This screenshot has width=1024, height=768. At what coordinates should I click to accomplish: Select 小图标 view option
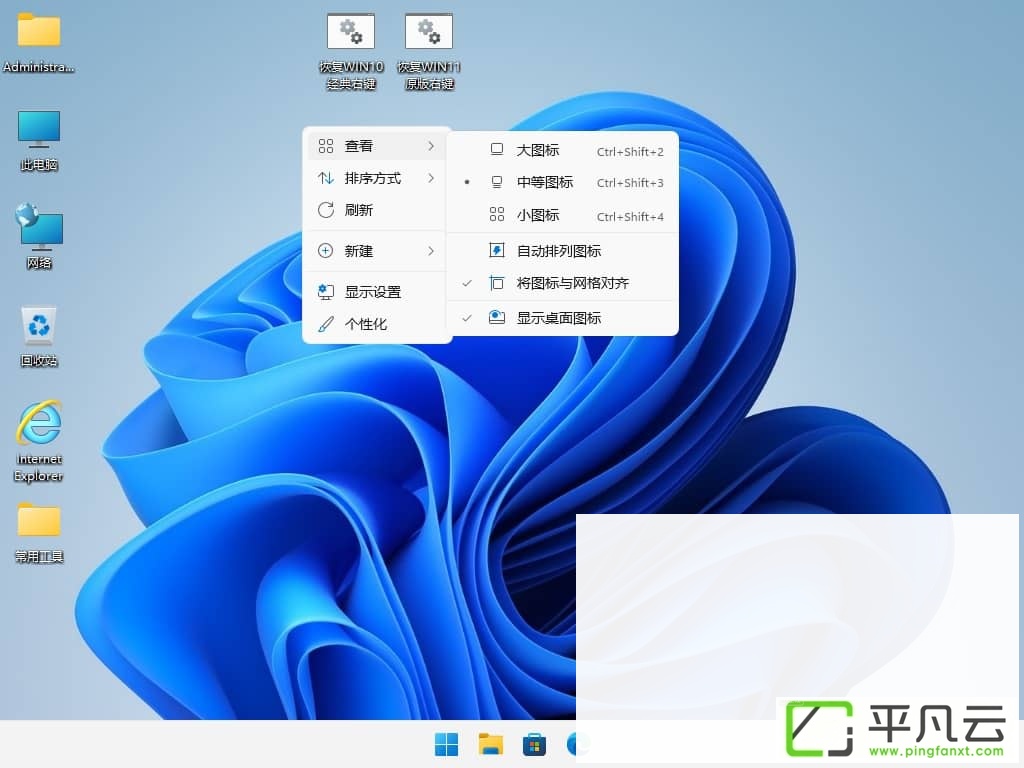point(562,215)
